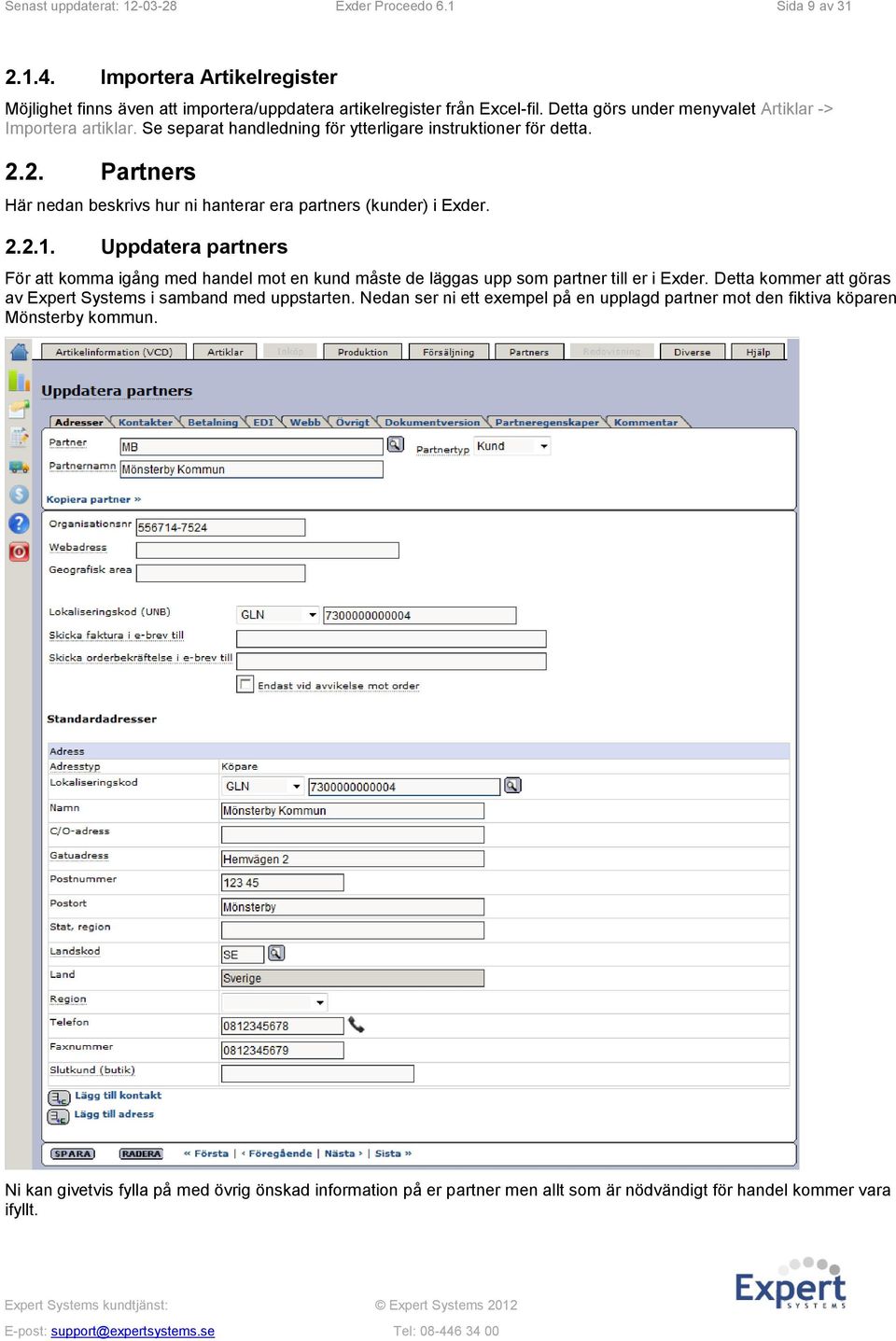Click the empty C/O-adress field
This screenshot has height=1341, width=896.
coord(353,834)
